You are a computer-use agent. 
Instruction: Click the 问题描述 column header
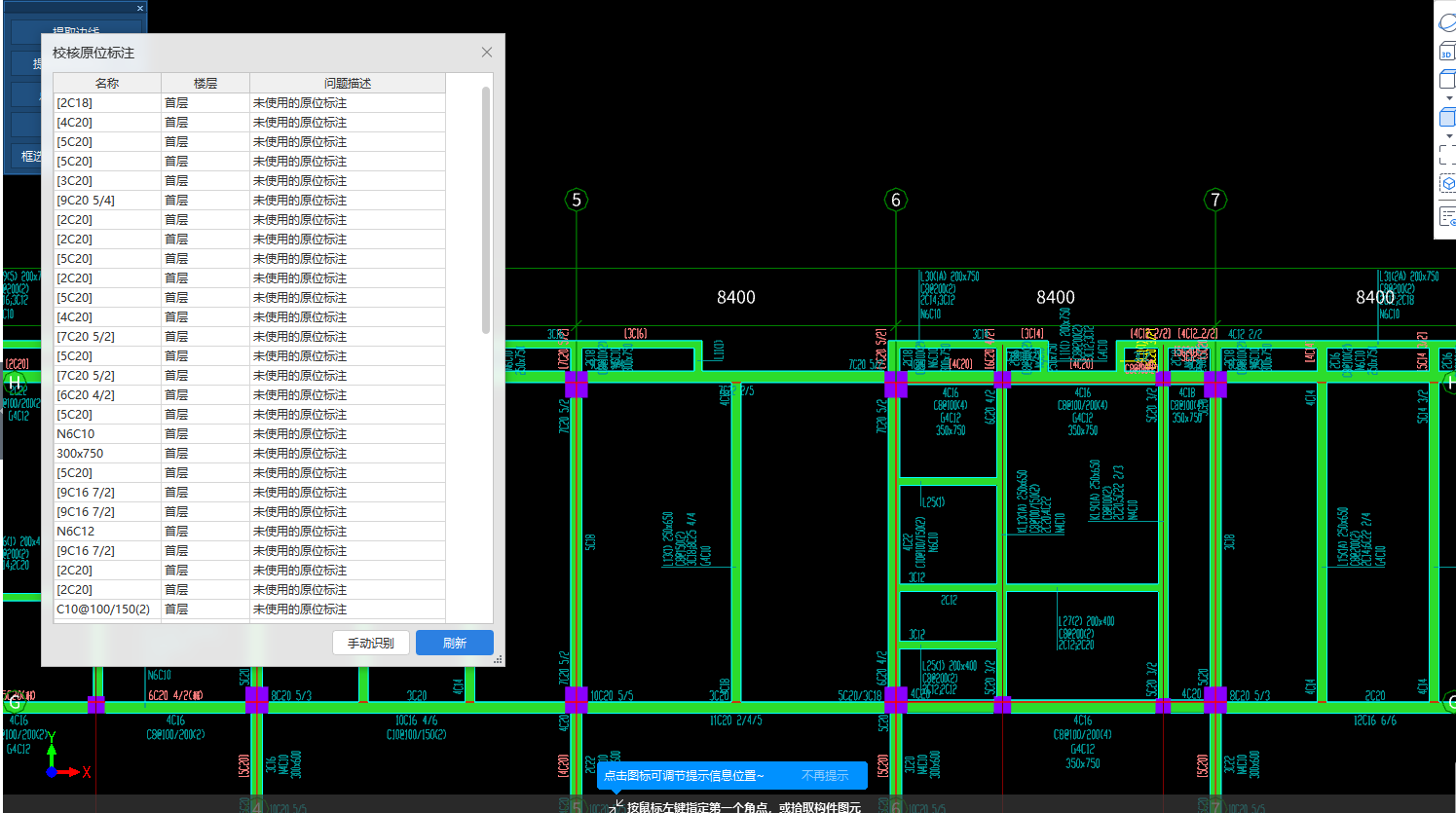point(348,83)
